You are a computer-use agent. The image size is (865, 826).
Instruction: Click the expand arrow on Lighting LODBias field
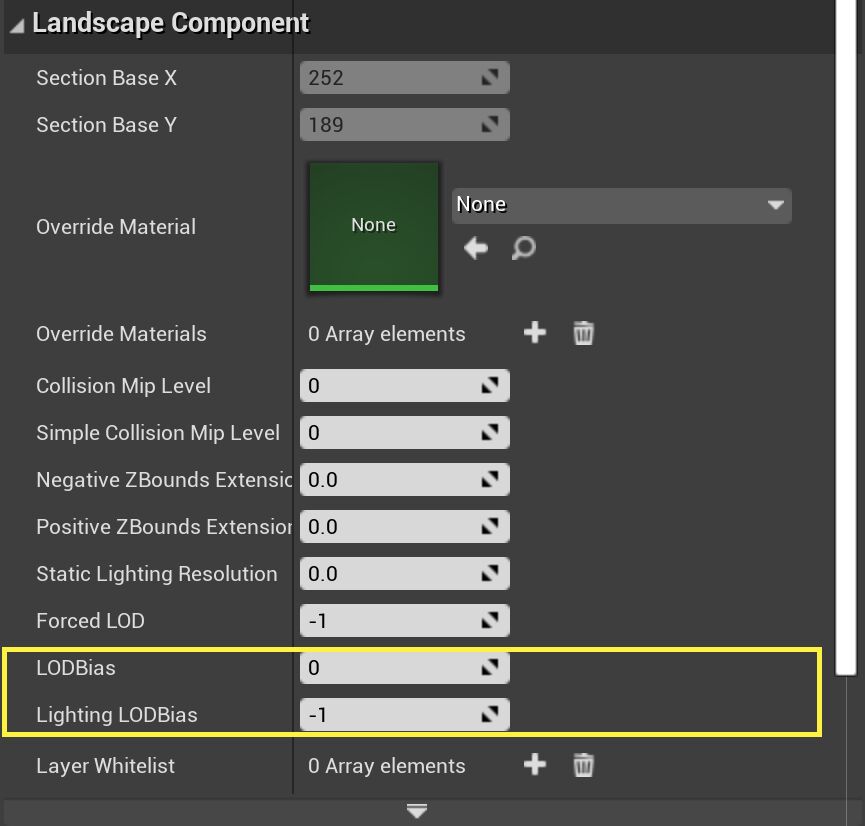(491, 714)
